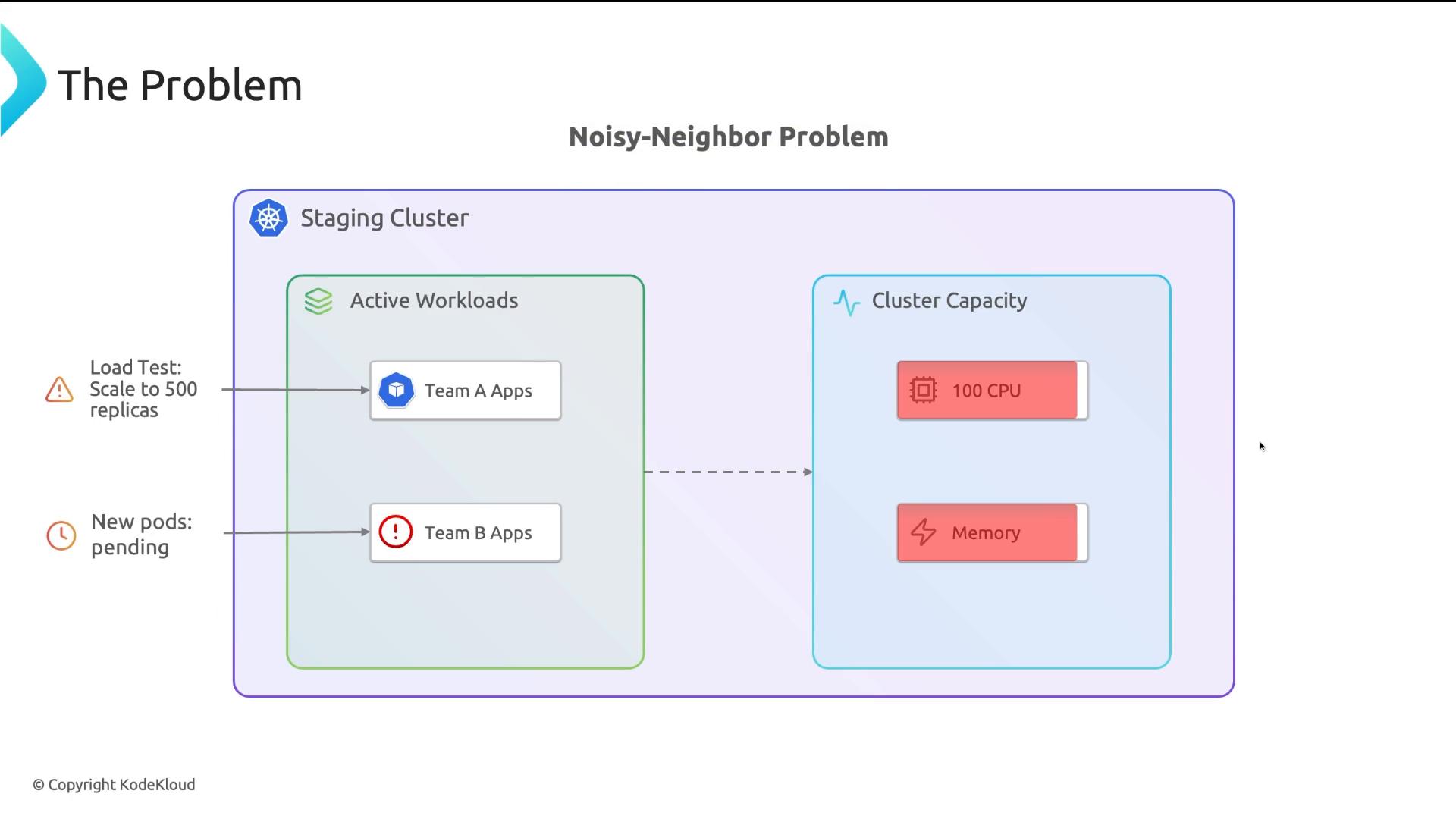Image resolution: width=1456 pixels, height=819 pixels.
Task: Click the Kubernetes wheel icon beside Staging Cluster
Action: [268, 218]
